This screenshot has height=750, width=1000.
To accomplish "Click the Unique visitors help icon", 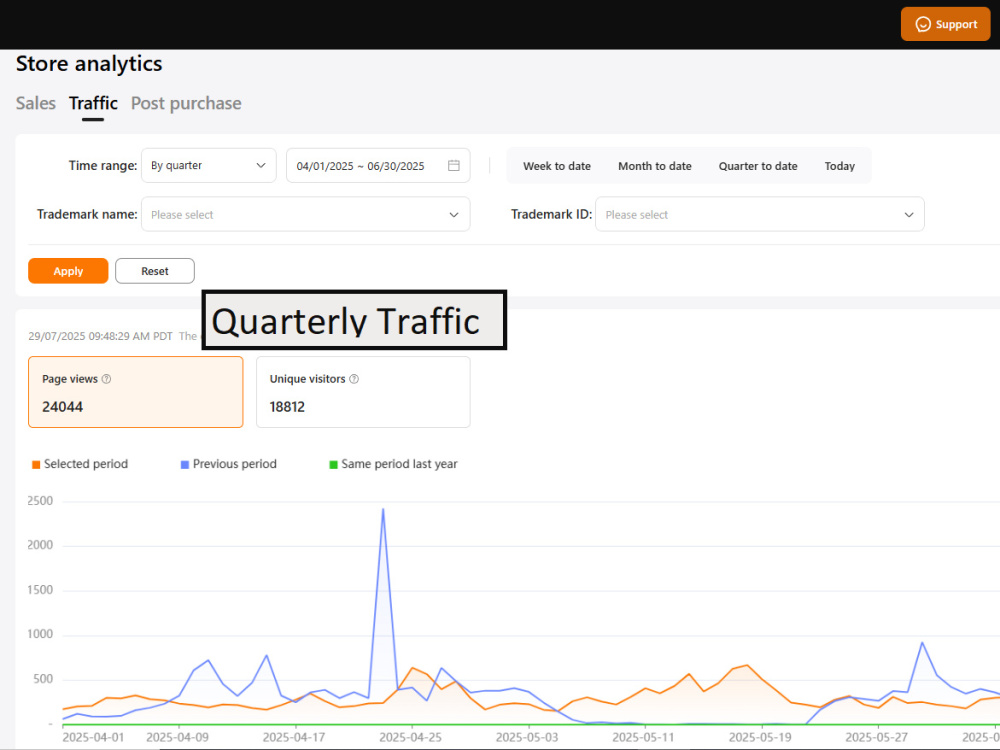I will click(x=354, y=379).
